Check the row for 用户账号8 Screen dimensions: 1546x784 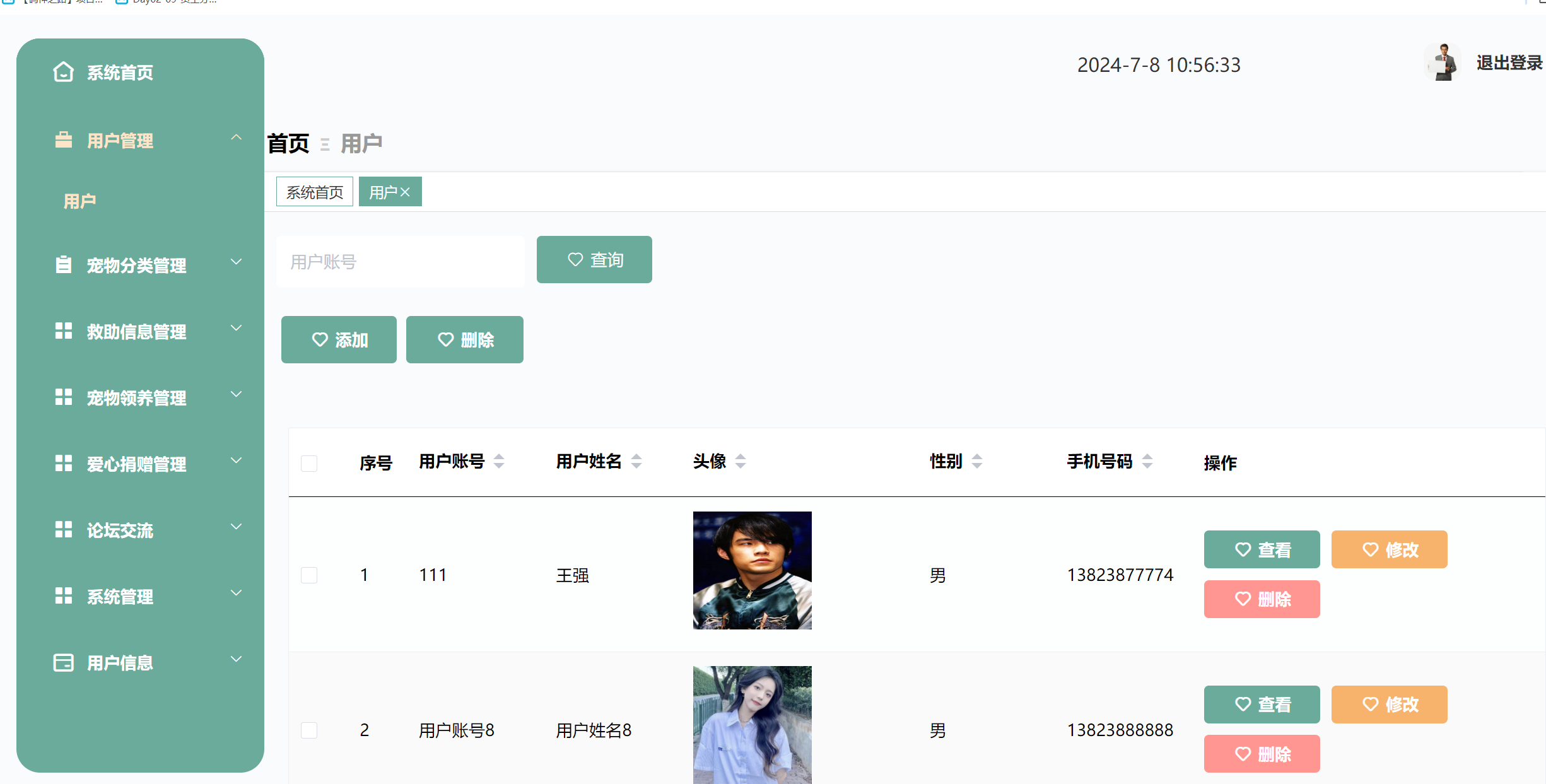[309, 730]
